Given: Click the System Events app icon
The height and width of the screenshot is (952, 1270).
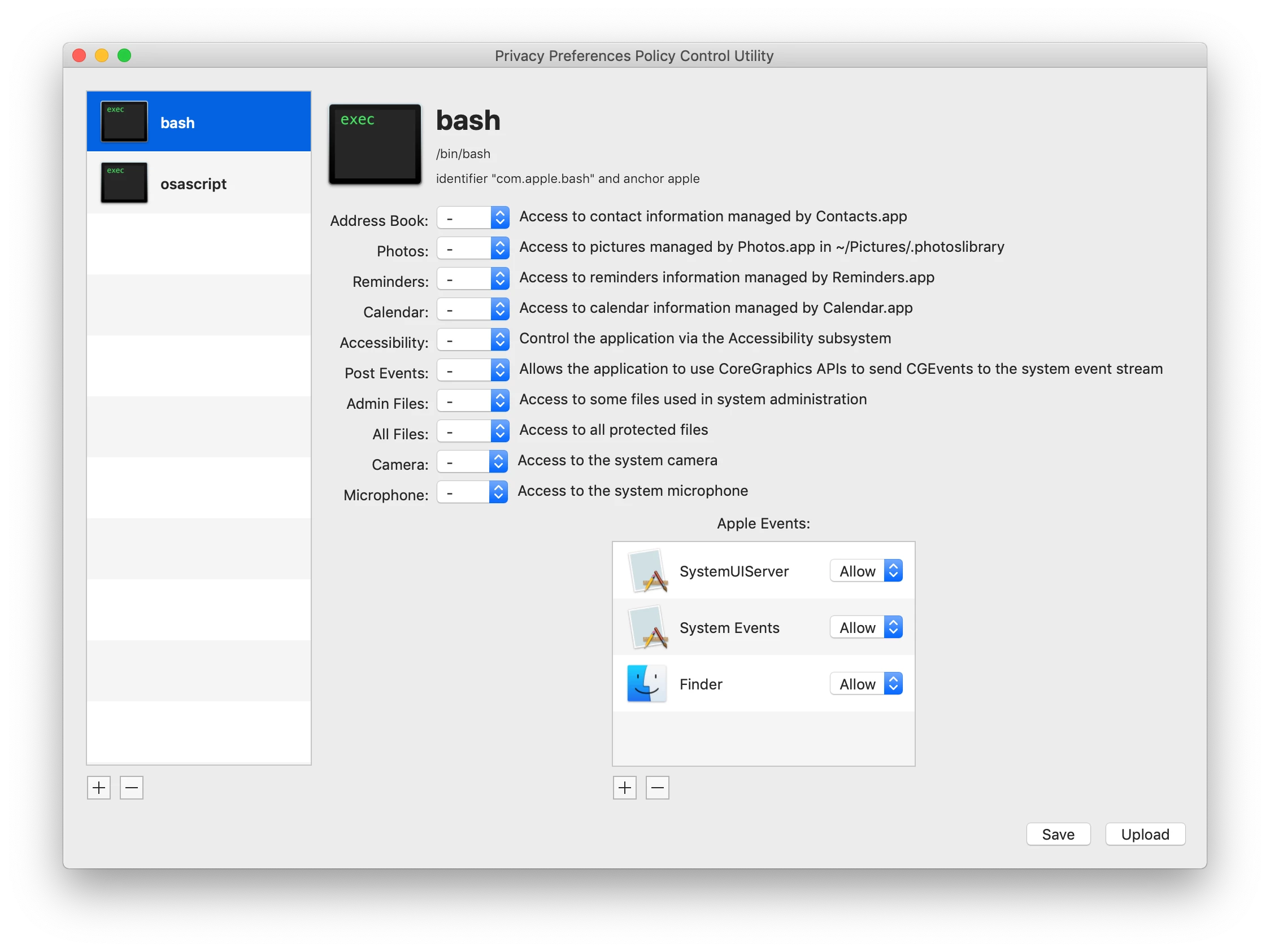Looking at the screenshot, I should pos(647,627).
